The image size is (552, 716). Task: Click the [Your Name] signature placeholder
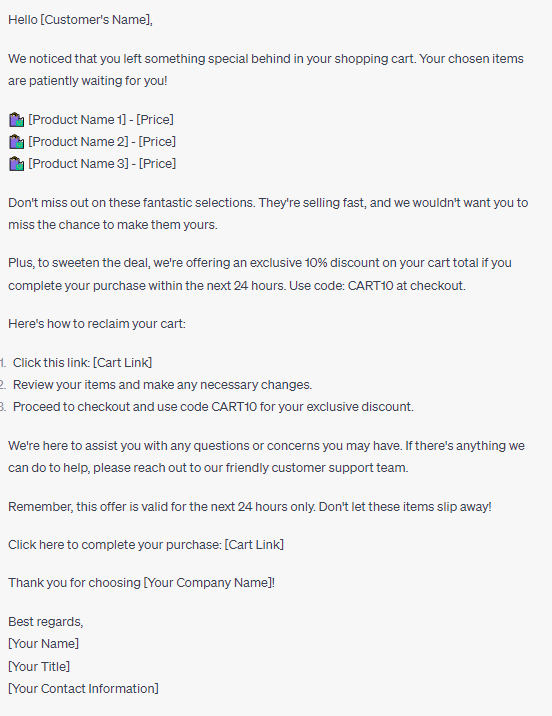[43, 644]
